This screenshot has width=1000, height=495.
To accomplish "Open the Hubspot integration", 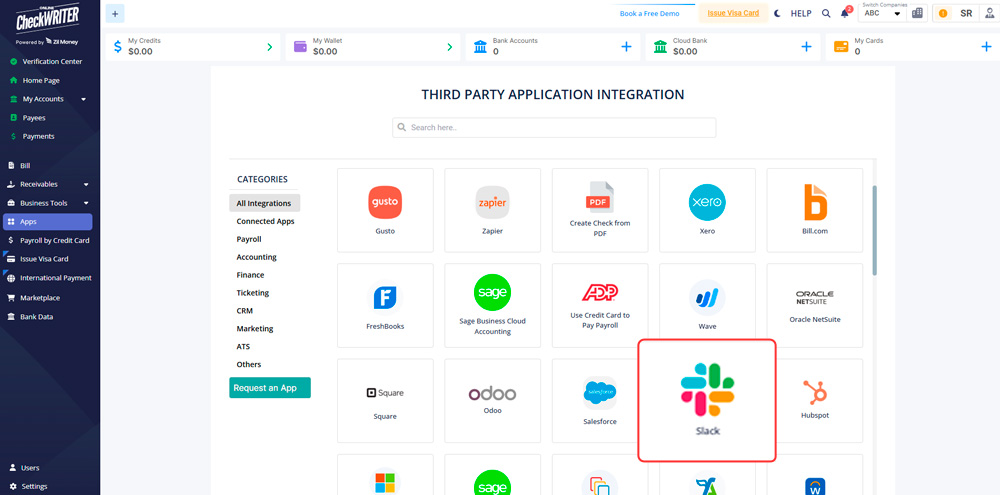I will pos(819,401).
